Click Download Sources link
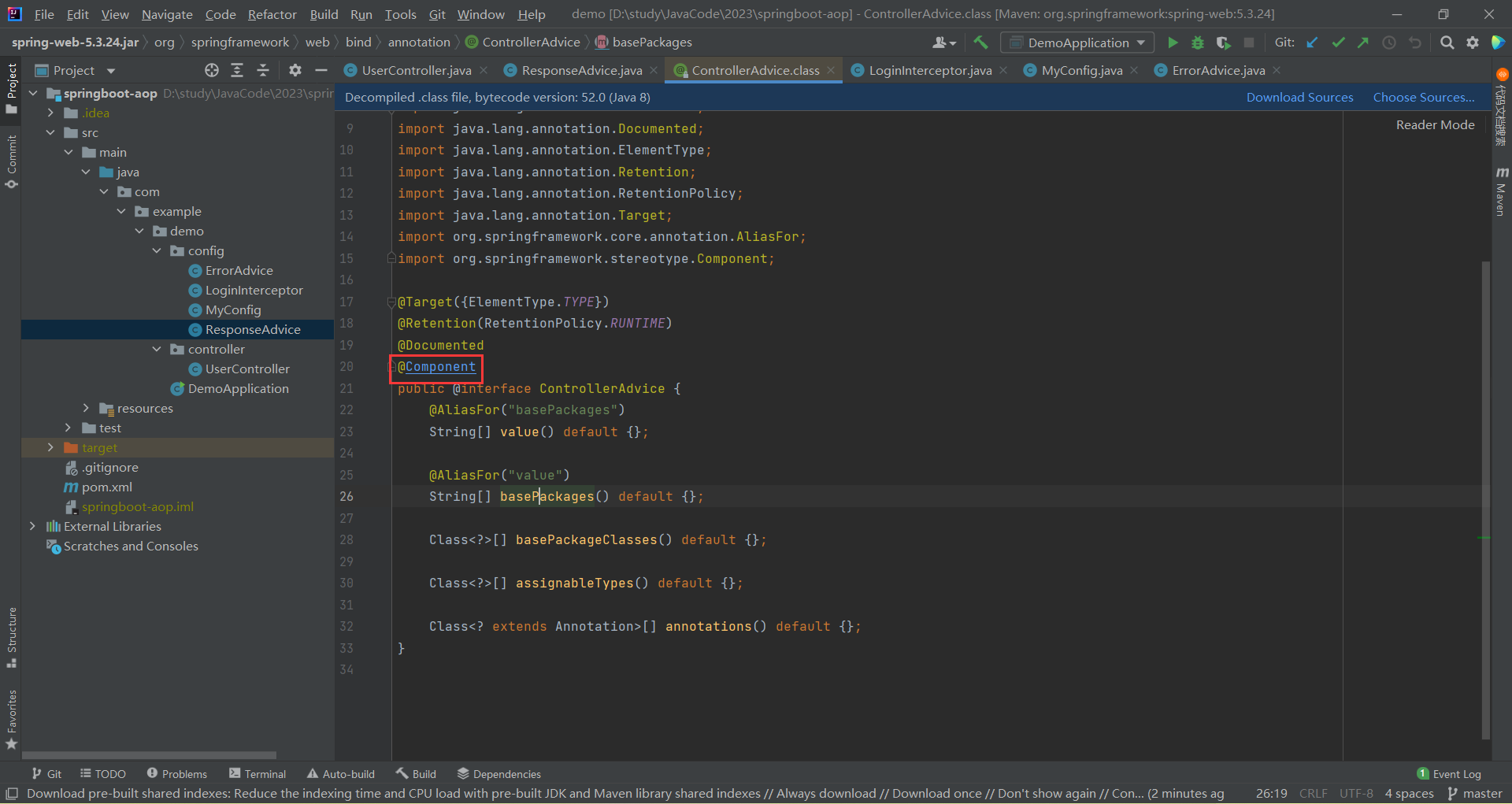 1299,98
